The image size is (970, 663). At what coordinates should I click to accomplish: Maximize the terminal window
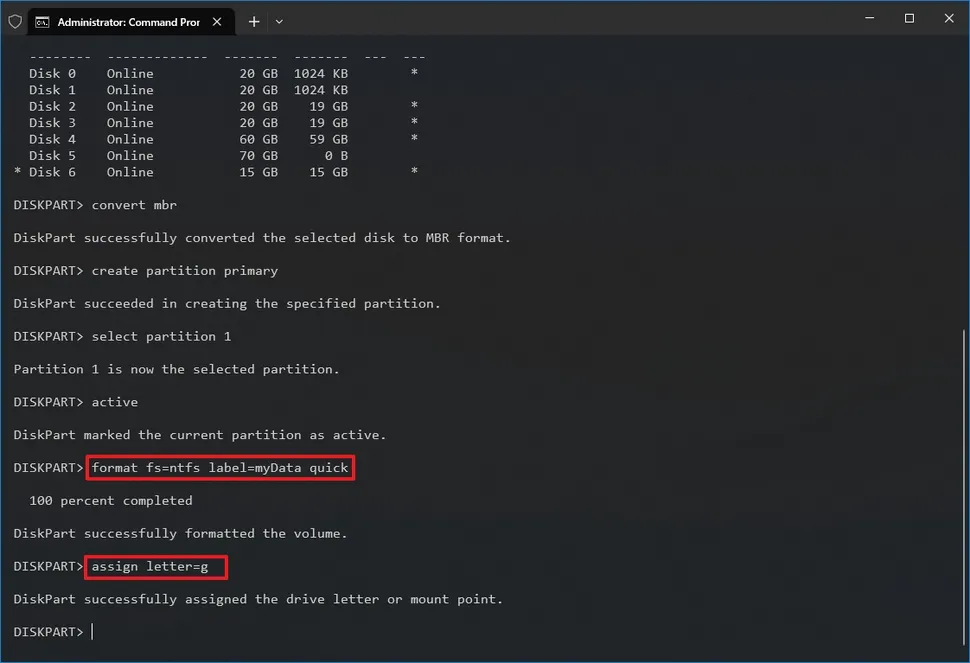click(909, 19)
